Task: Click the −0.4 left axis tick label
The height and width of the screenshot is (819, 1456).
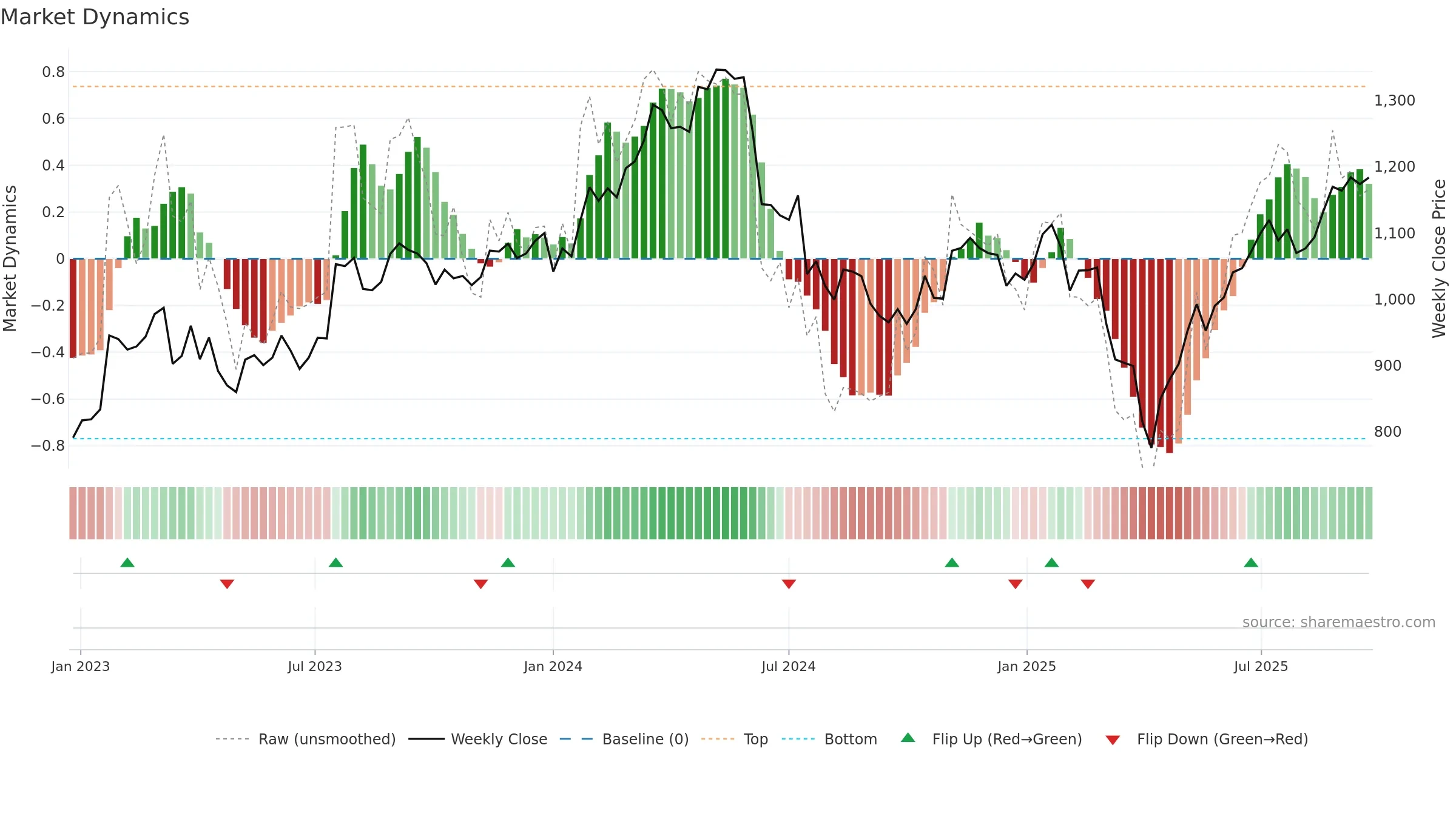Action: pos(48,352)
